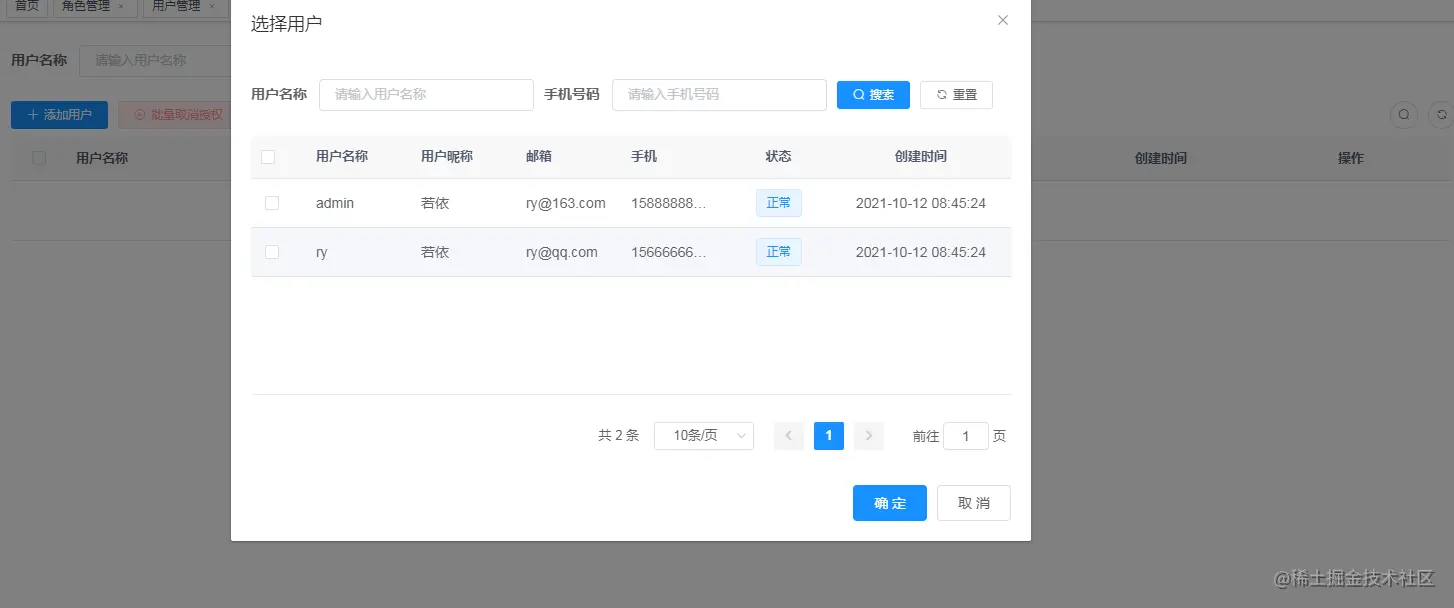Click the admin username cell
This screenshot has height=608, width=1454.
[335, 203]
